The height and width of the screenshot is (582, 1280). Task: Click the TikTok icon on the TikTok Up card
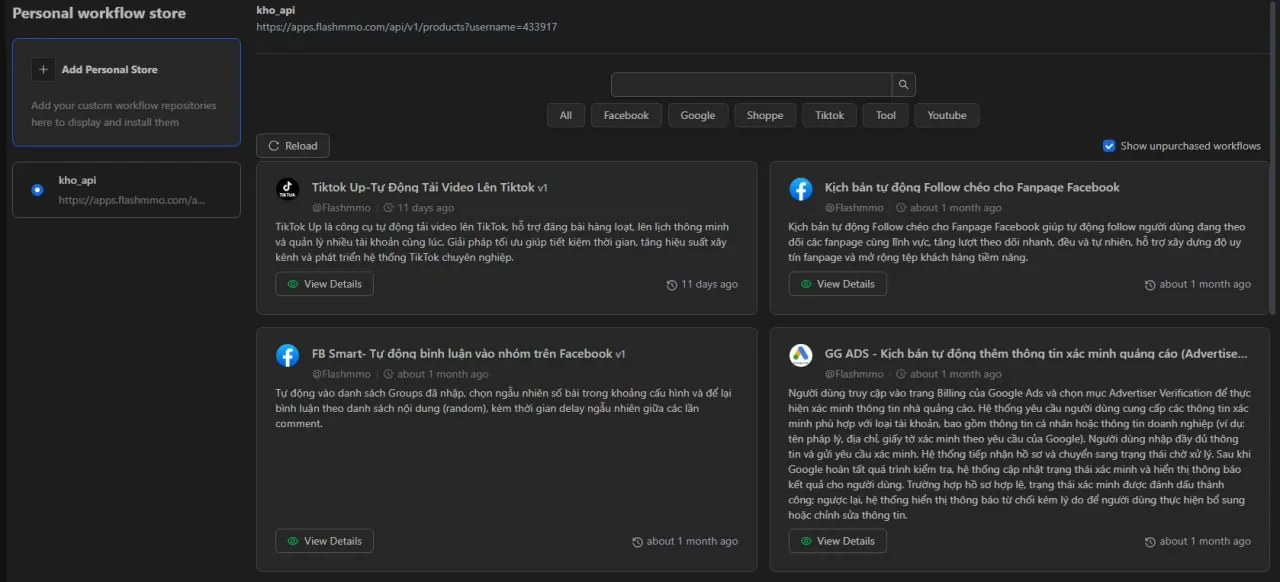pyautogui.click(x=287, y=188)
